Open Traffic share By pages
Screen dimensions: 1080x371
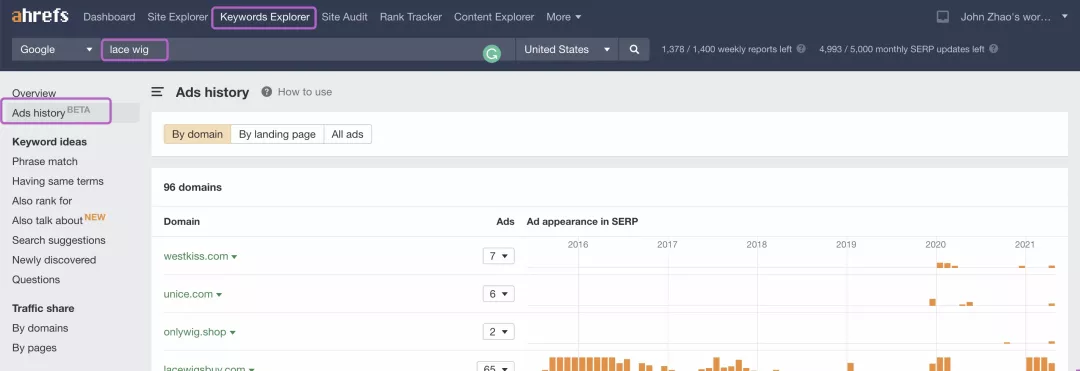34,348
